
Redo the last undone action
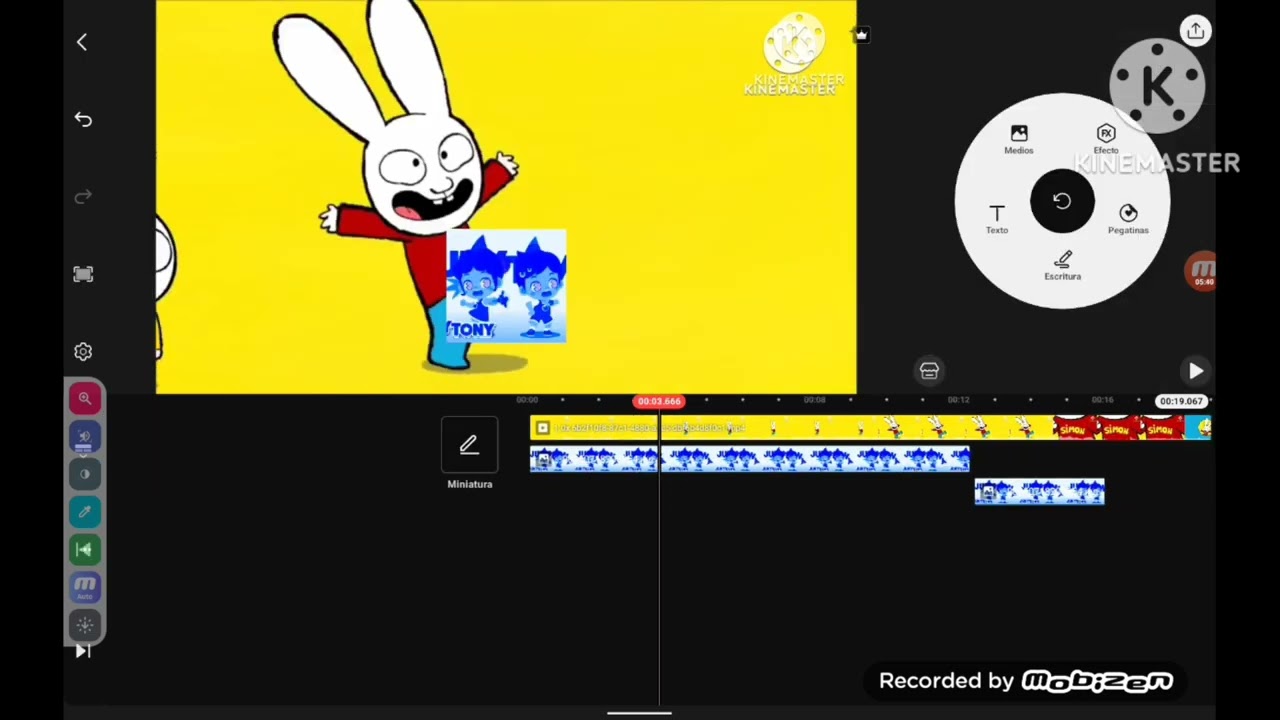(83, 197)
